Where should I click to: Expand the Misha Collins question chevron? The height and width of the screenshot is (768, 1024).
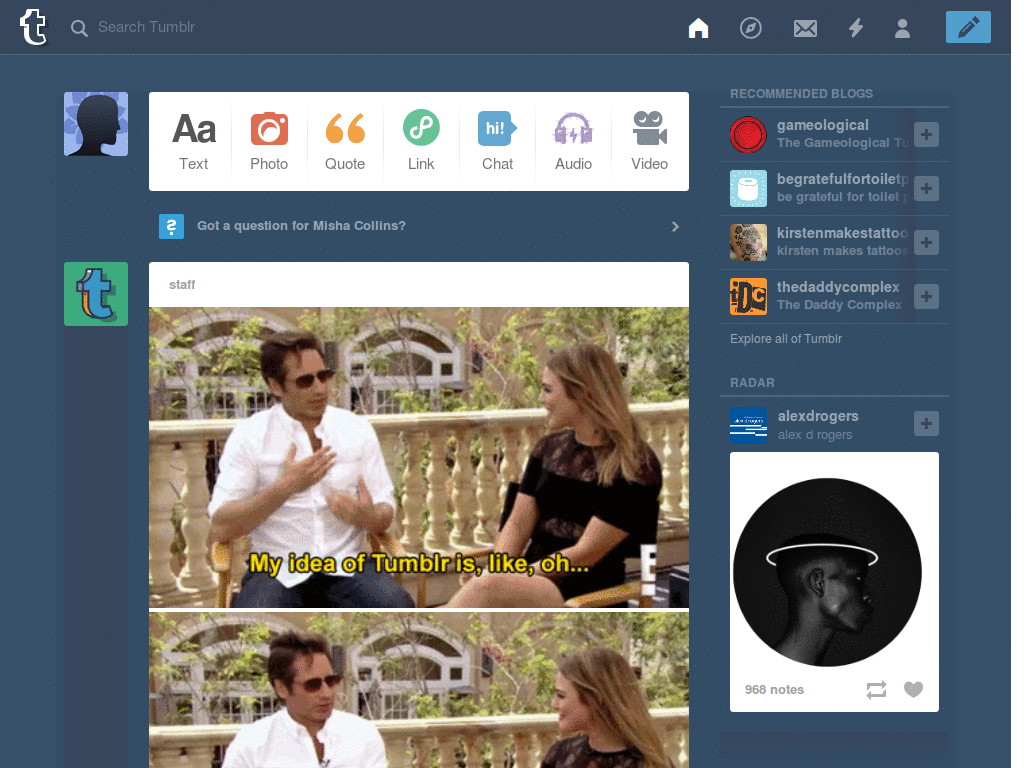pos(675,227)
